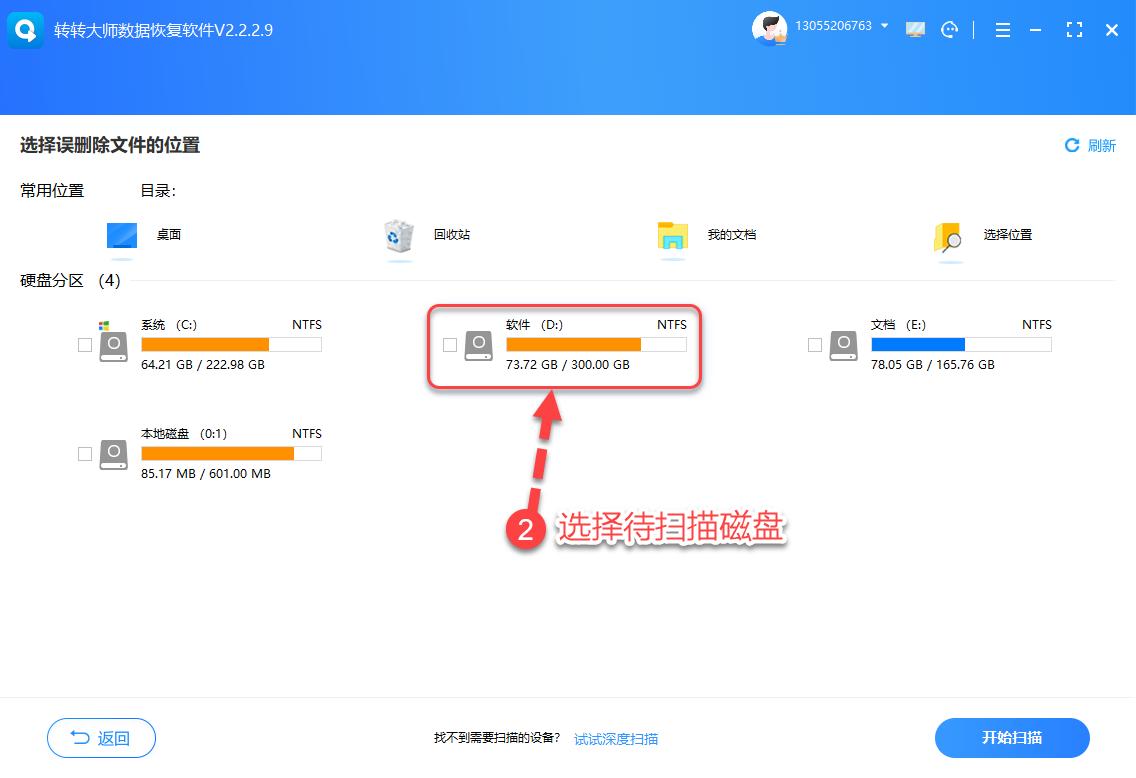Click the 开始扫描 (Start Scan) button

pyautogui.click(x=1012, y=738)
